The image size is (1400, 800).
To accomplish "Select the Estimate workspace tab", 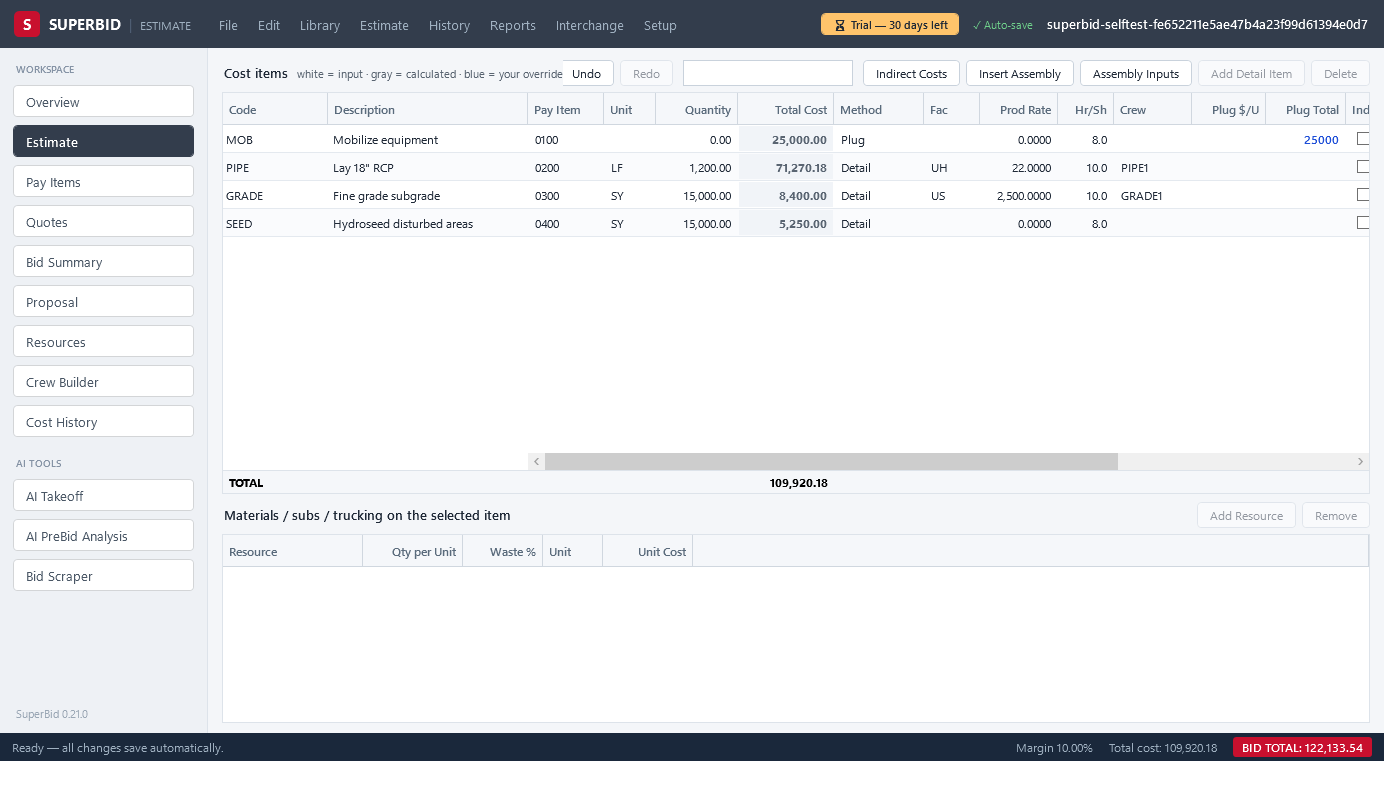I will (x=104, y=142).
